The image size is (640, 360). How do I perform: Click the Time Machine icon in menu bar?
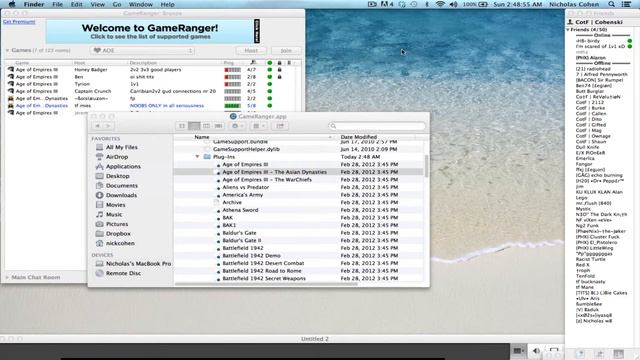pos(414,4)
